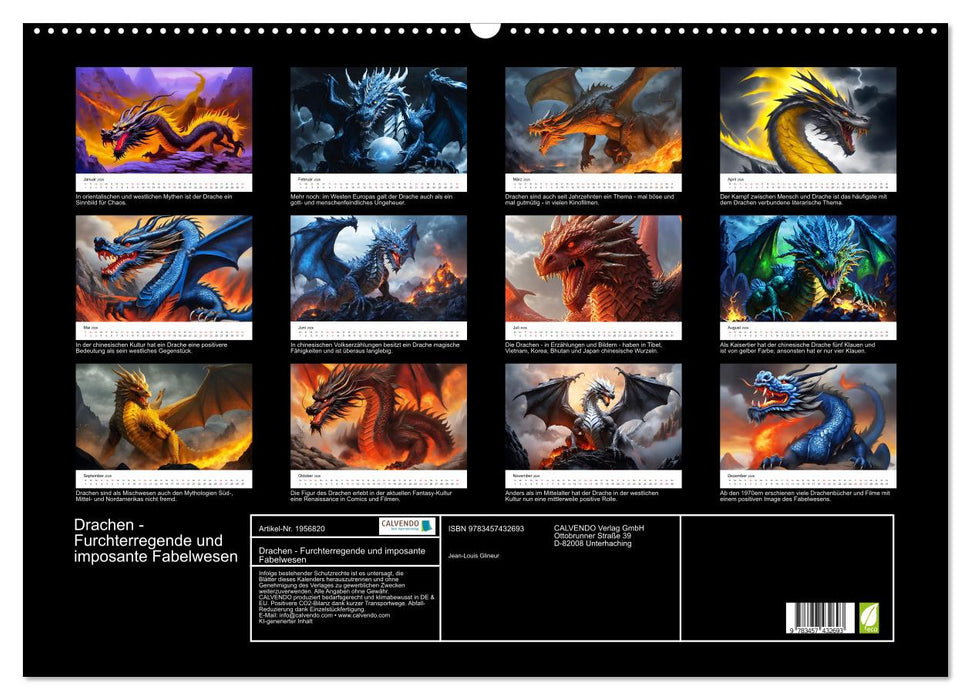Screen dimensions: 971x700
Task: Select the April yellow lightning dragon image
Action: [808, 120]
